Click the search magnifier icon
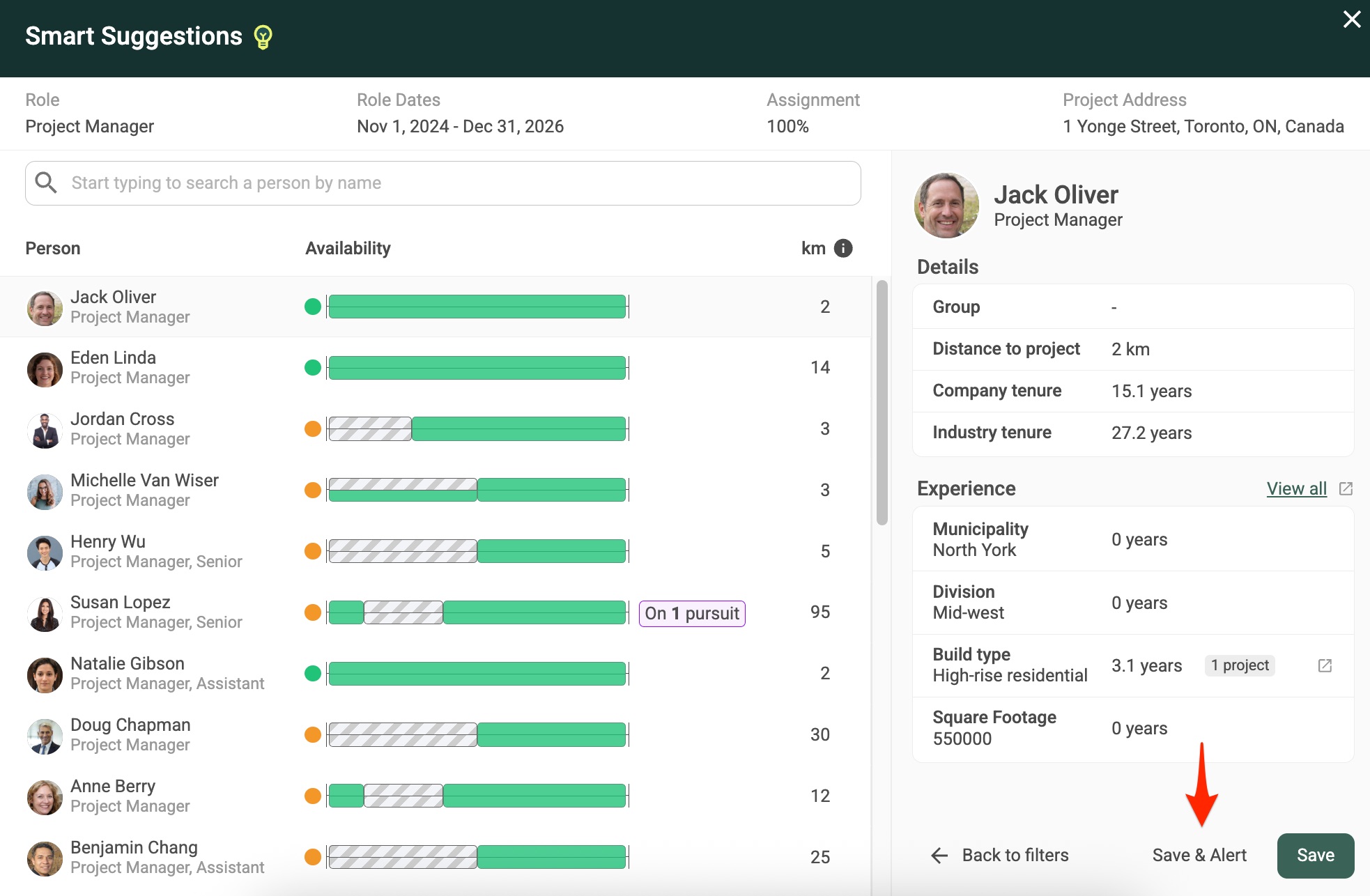 coord(46,183)
